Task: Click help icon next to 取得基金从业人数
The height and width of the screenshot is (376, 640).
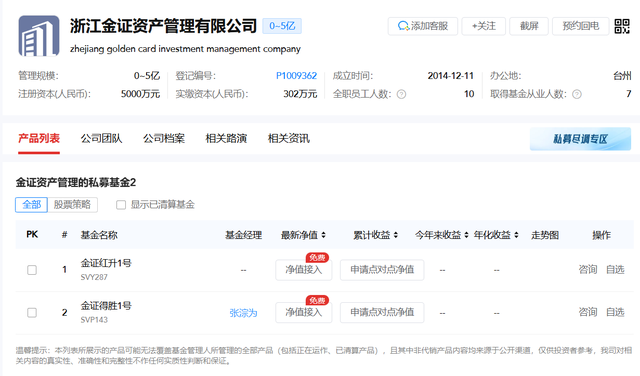Action: coord(576,94)
